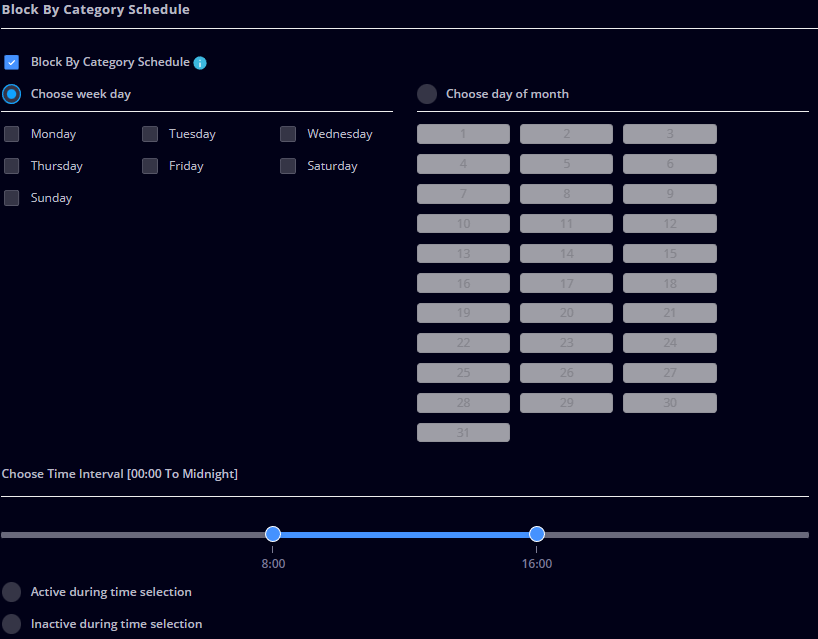
Task: Select the Choose week day radio button
Action: click(x=11, y=94)
